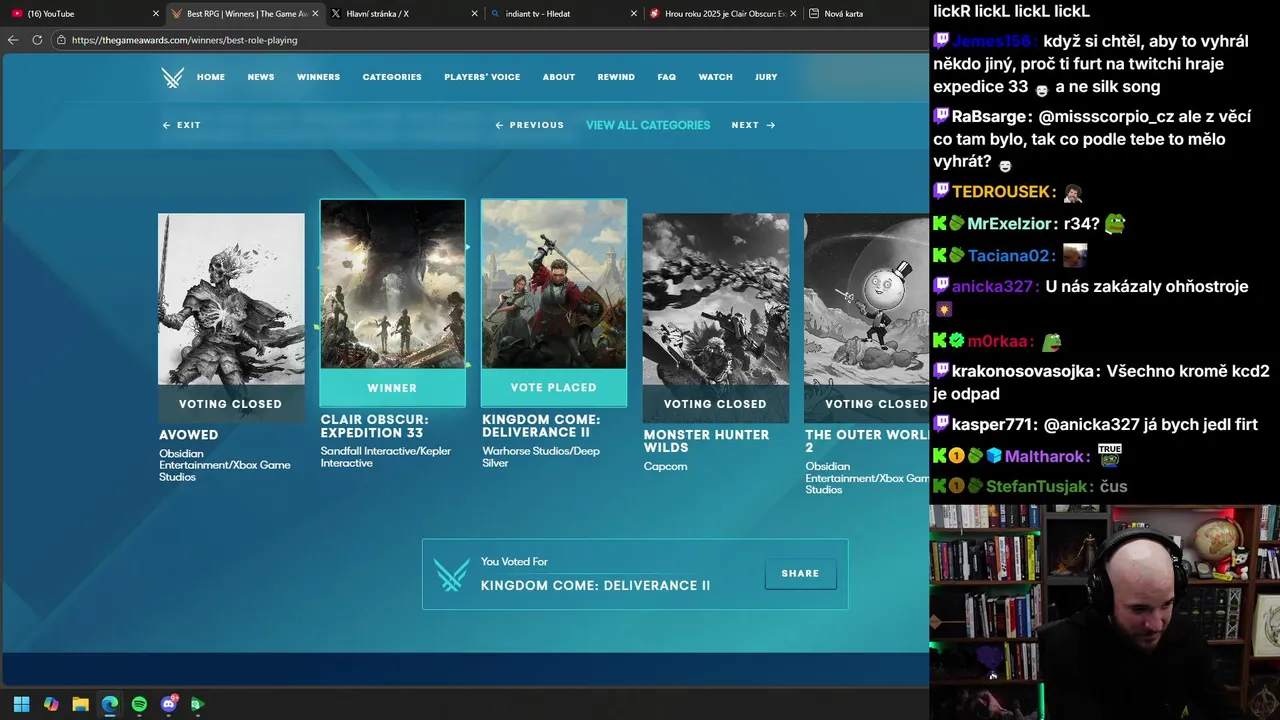This screenshot has width=1280, height=720.
Task: Click the logo in You Voted For box
Action: pos(451,574)
